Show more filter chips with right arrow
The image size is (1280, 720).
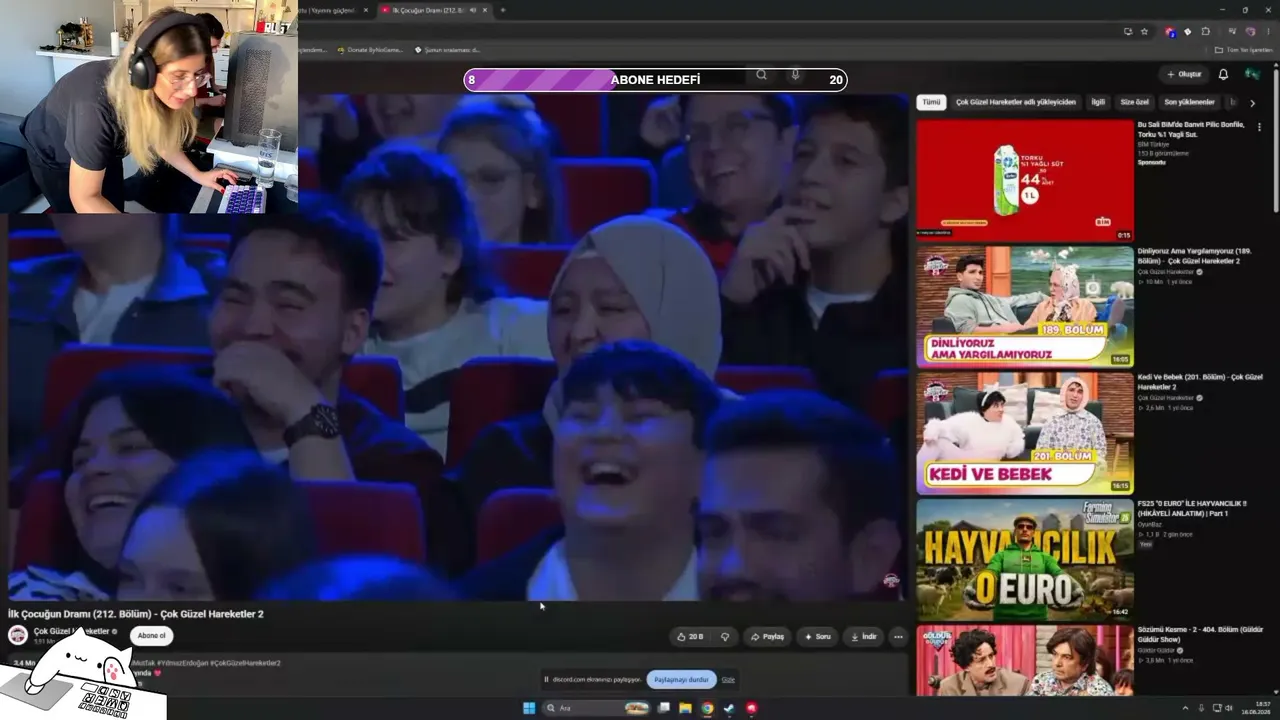(1252, 102)
